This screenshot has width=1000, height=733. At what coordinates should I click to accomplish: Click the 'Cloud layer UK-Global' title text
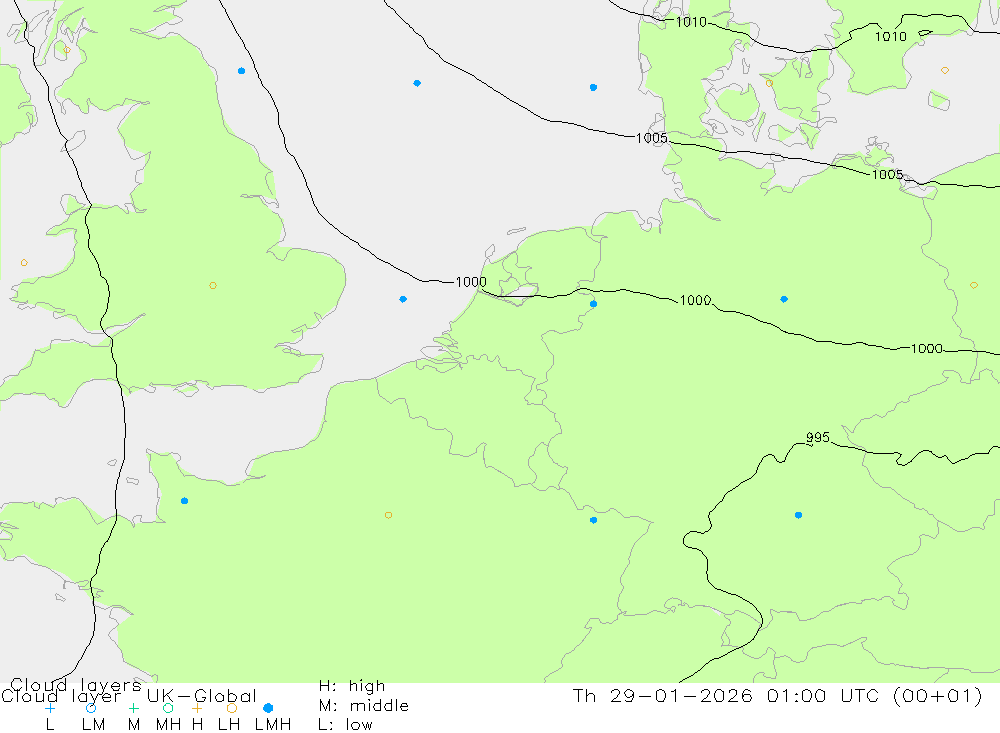[129, 696]
